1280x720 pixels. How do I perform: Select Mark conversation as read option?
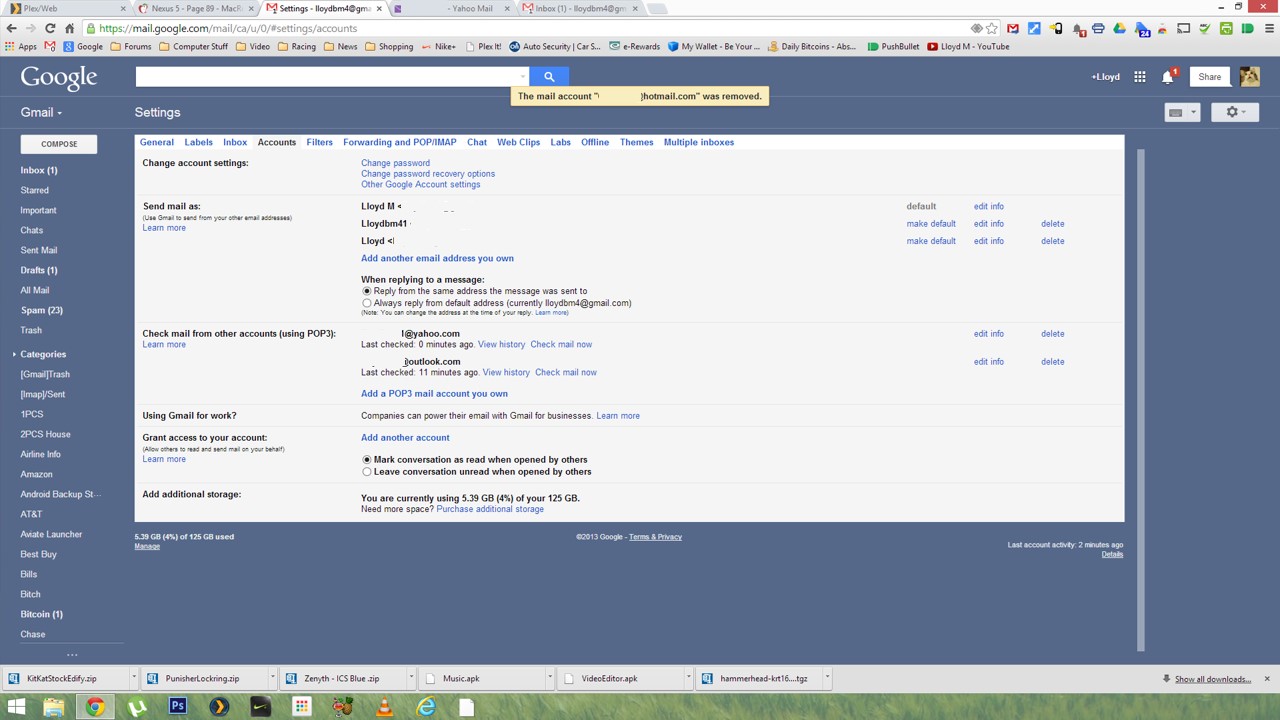pos(367,460)
